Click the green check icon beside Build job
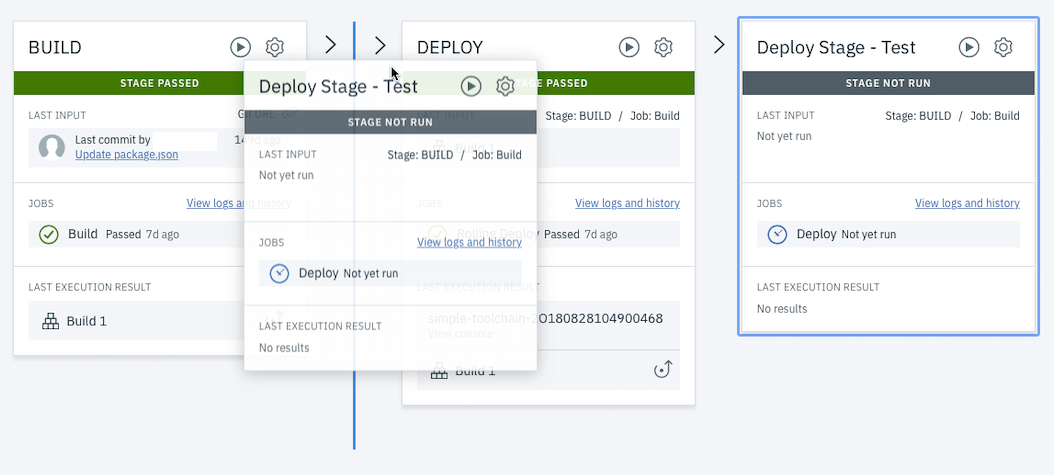Viewport: 1054px width, 475px height. click(48, 234)
